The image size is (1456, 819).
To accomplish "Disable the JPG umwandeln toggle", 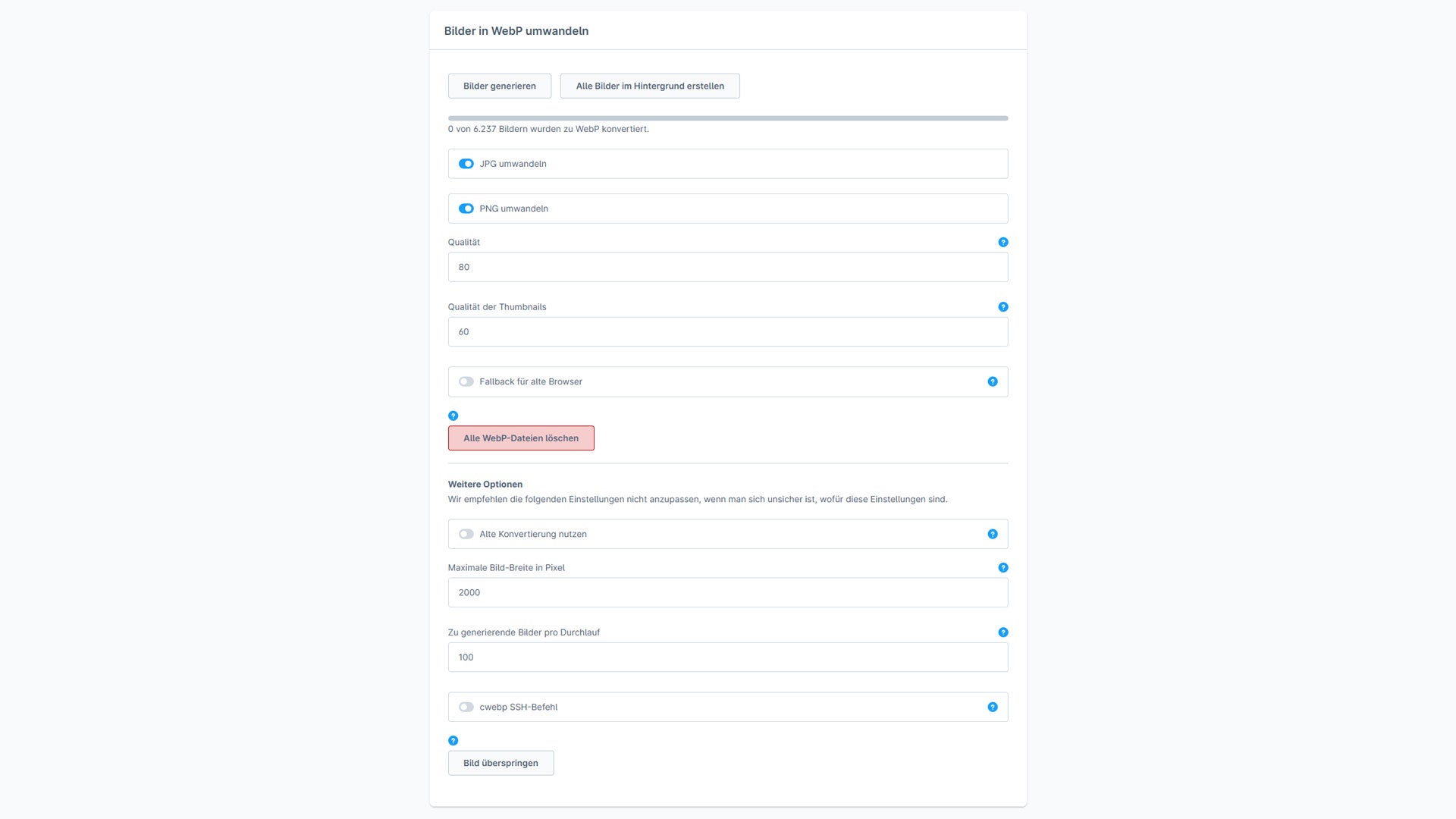I will 466,164.
